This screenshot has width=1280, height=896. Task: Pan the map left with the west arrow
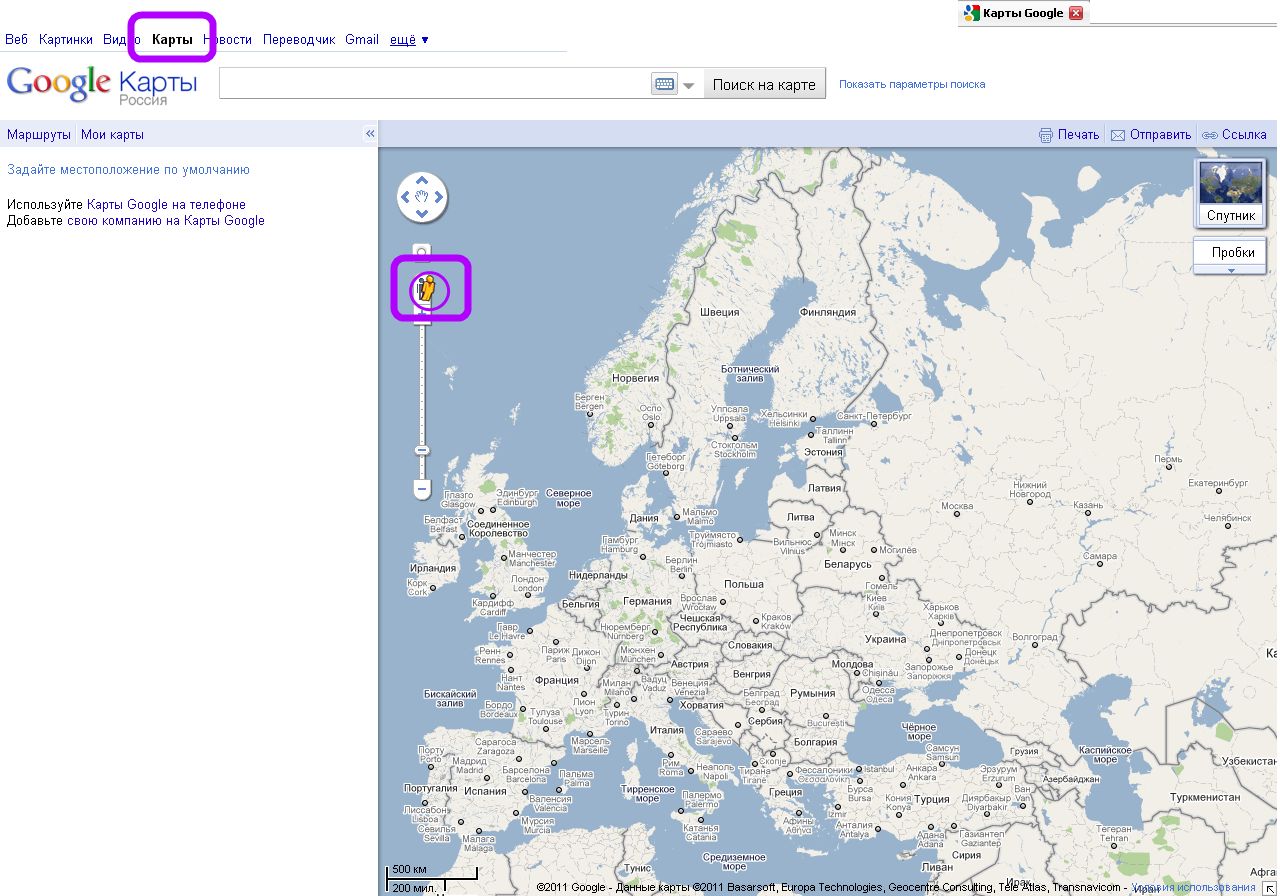405,197
